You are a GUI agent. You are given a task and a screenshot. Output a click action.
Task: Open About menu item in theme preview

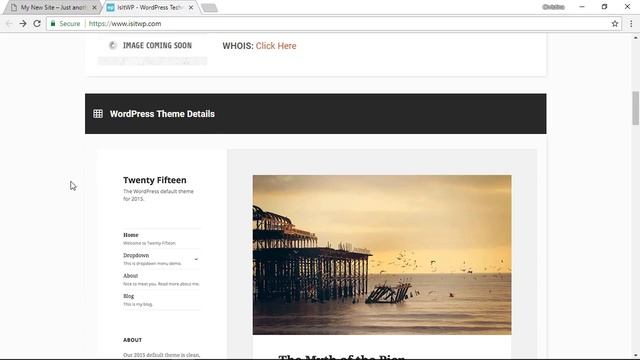(131, 276)
